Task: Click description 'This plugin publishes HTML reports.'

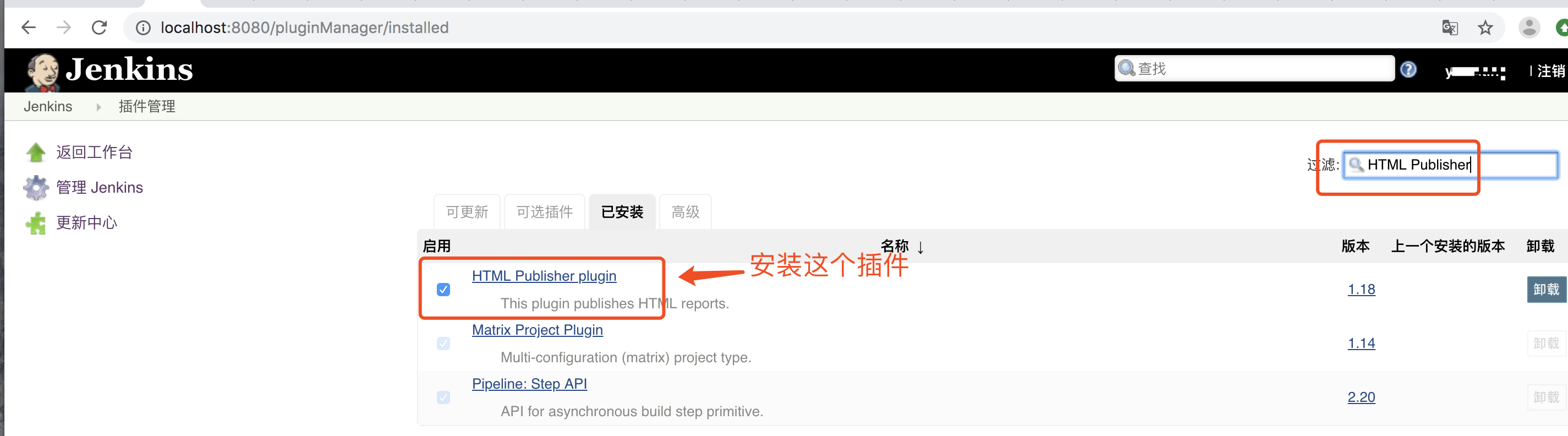Action: pyautogui.click(x=615, y=303)
